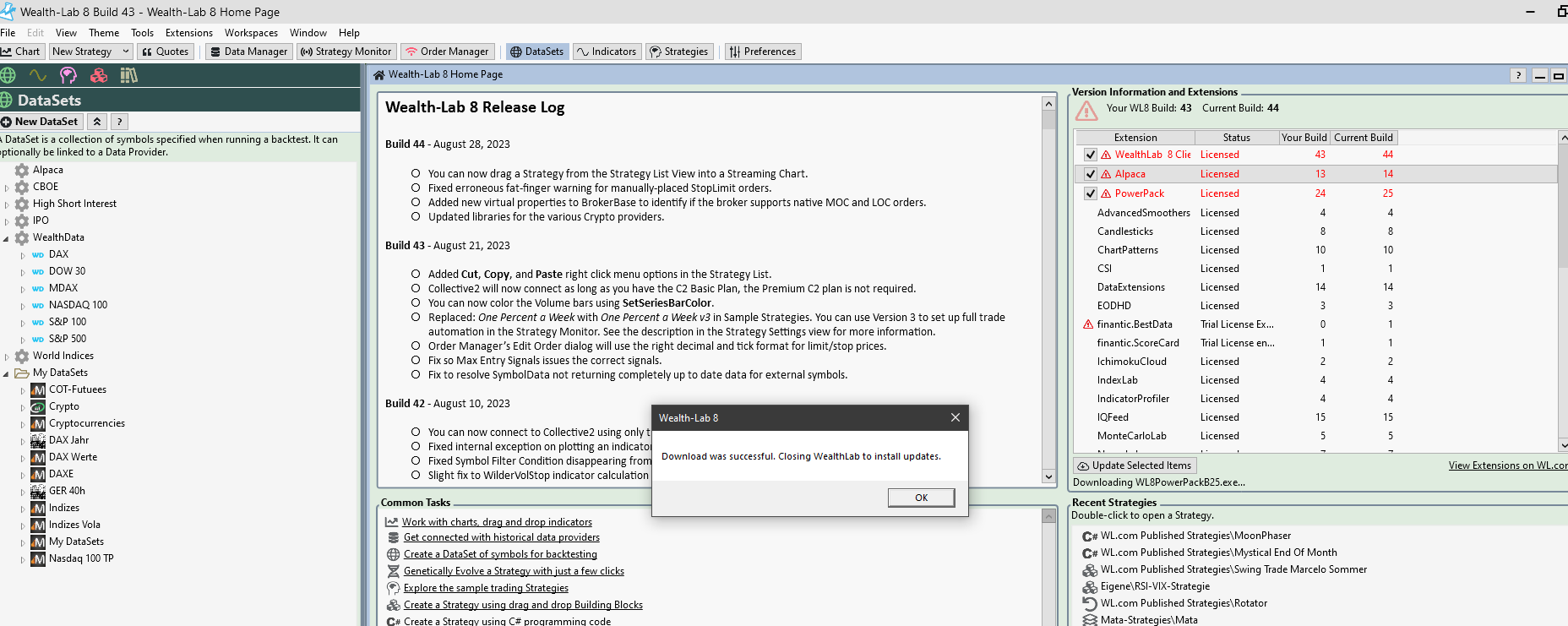Open Preferences from the toolbar

coord(762,52)
